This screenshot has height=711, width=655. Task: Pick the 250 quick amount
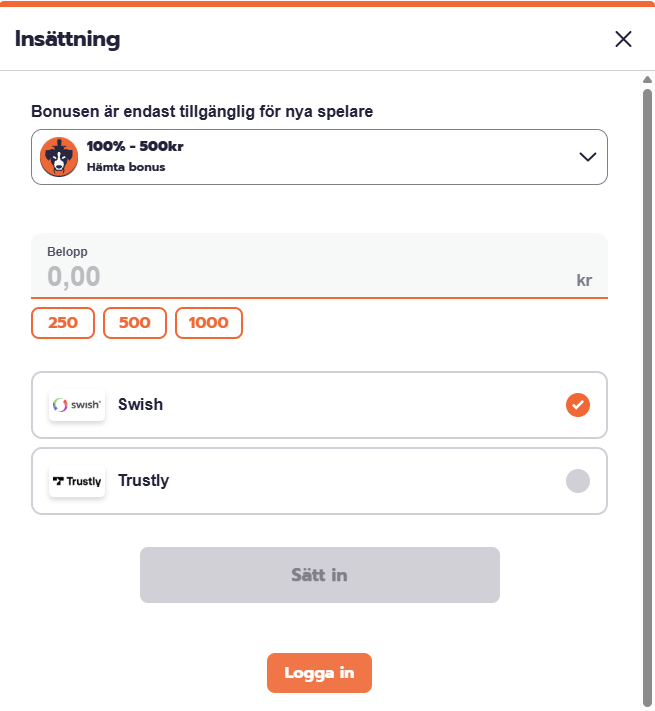[63, 323]
